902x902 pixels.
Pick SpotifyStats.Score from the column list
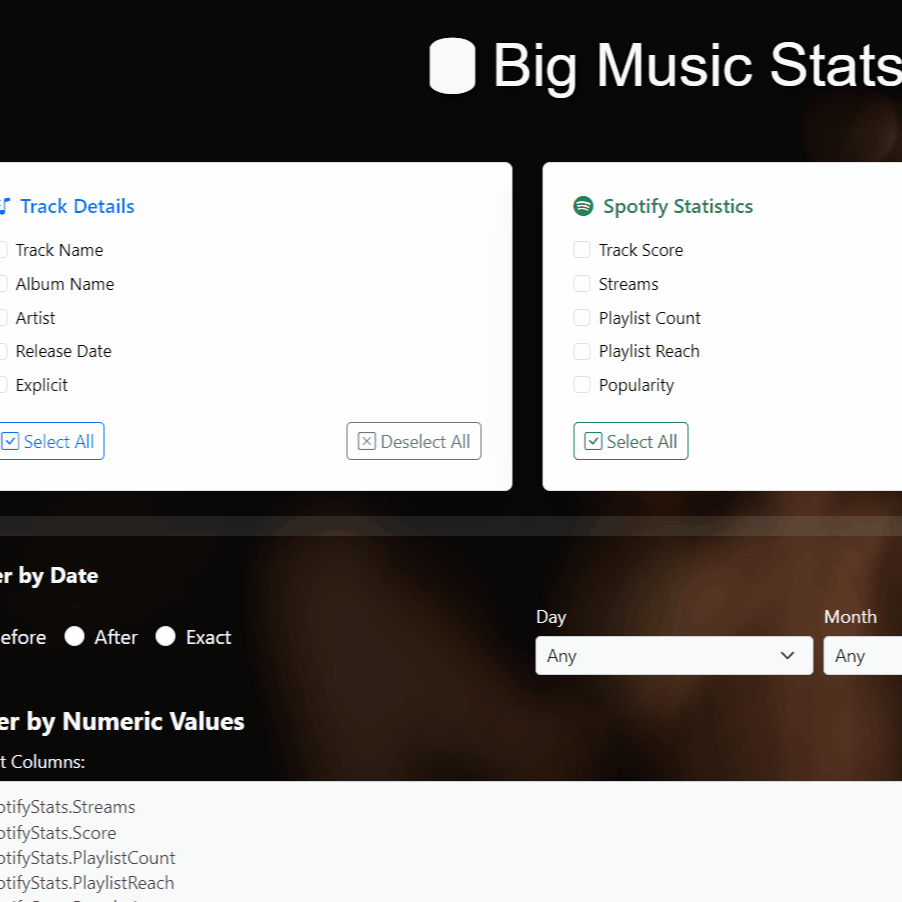coord(58,833)
